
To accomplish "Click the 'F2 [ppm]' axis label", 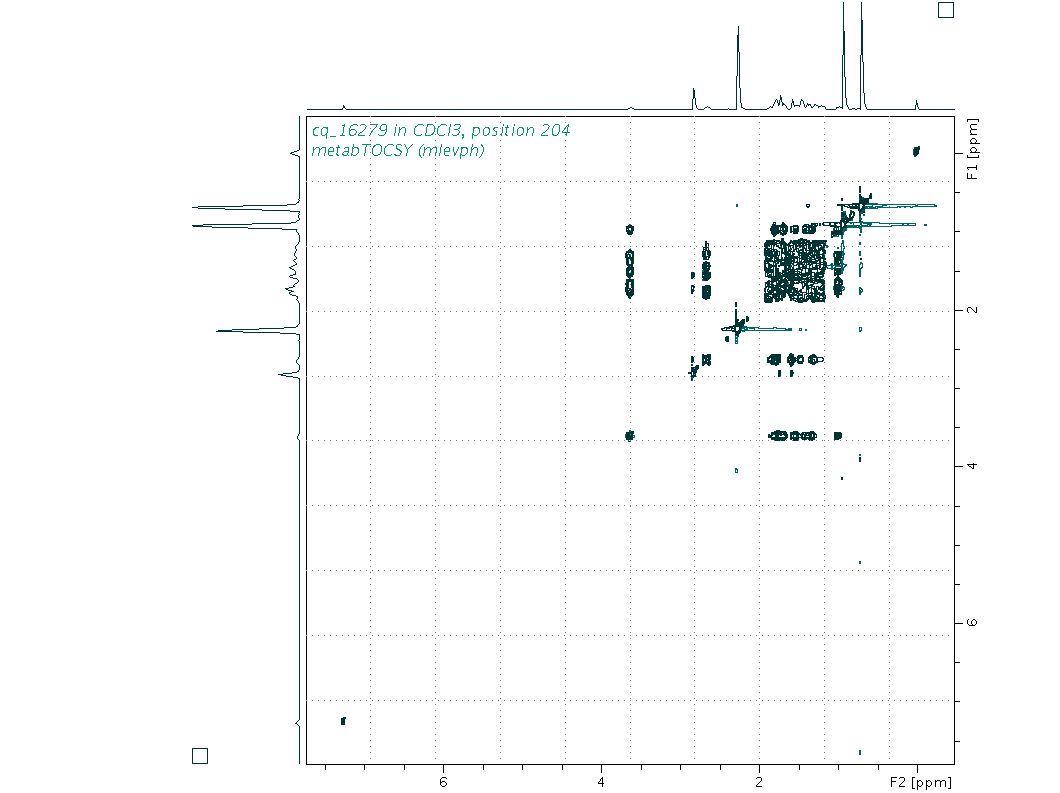I will point(920,782).
